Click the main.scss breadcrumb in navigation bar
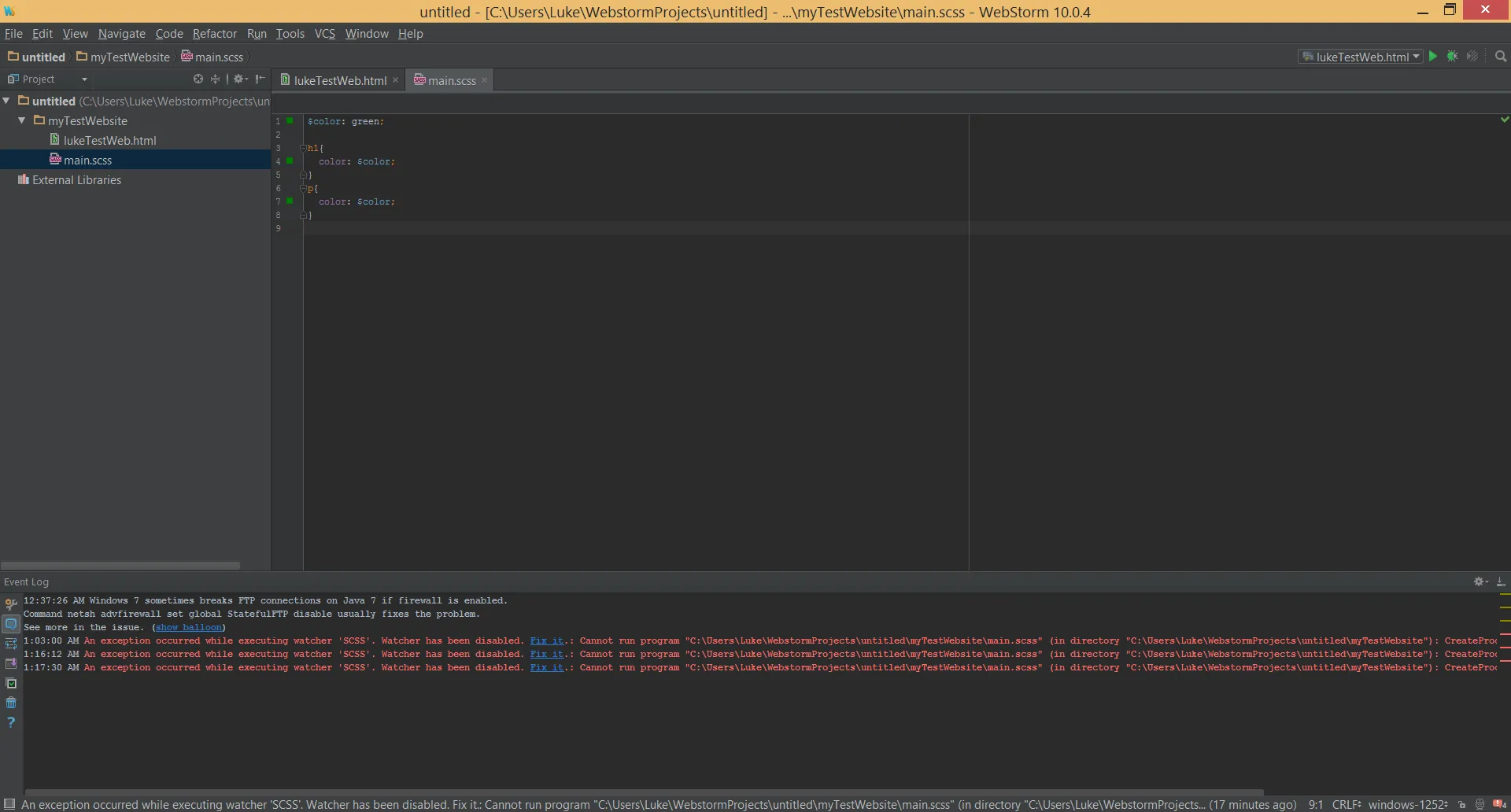Viewport: 1511px width, 812px height. coord(212,57)
